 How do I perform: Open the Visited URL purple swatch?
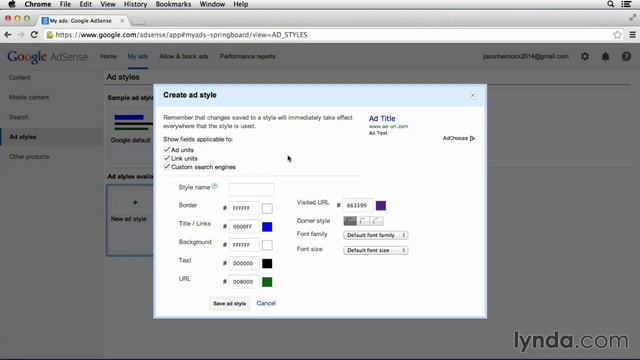pyautogui.click(x=380, y=205)
